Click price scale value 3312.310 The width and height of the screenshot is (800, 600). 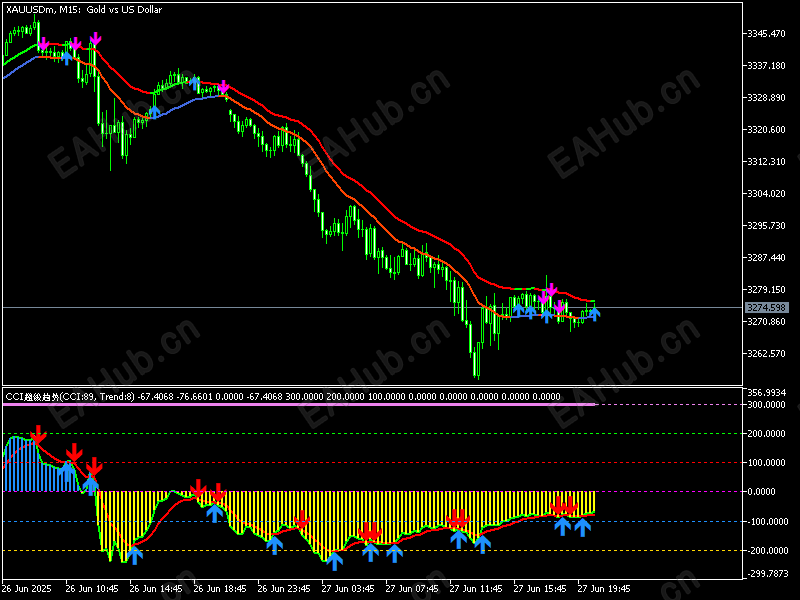coord(766,162)
